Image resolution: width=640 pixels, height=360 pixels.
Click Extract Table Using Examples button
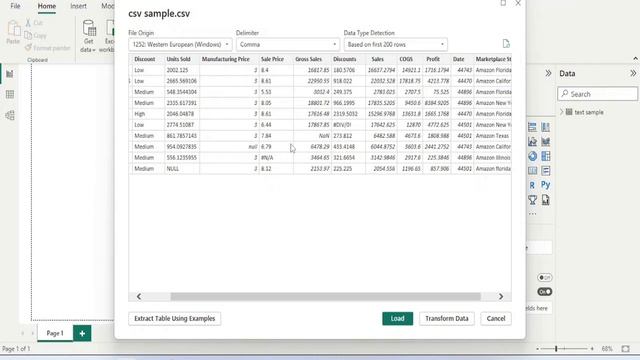(175, 318)
